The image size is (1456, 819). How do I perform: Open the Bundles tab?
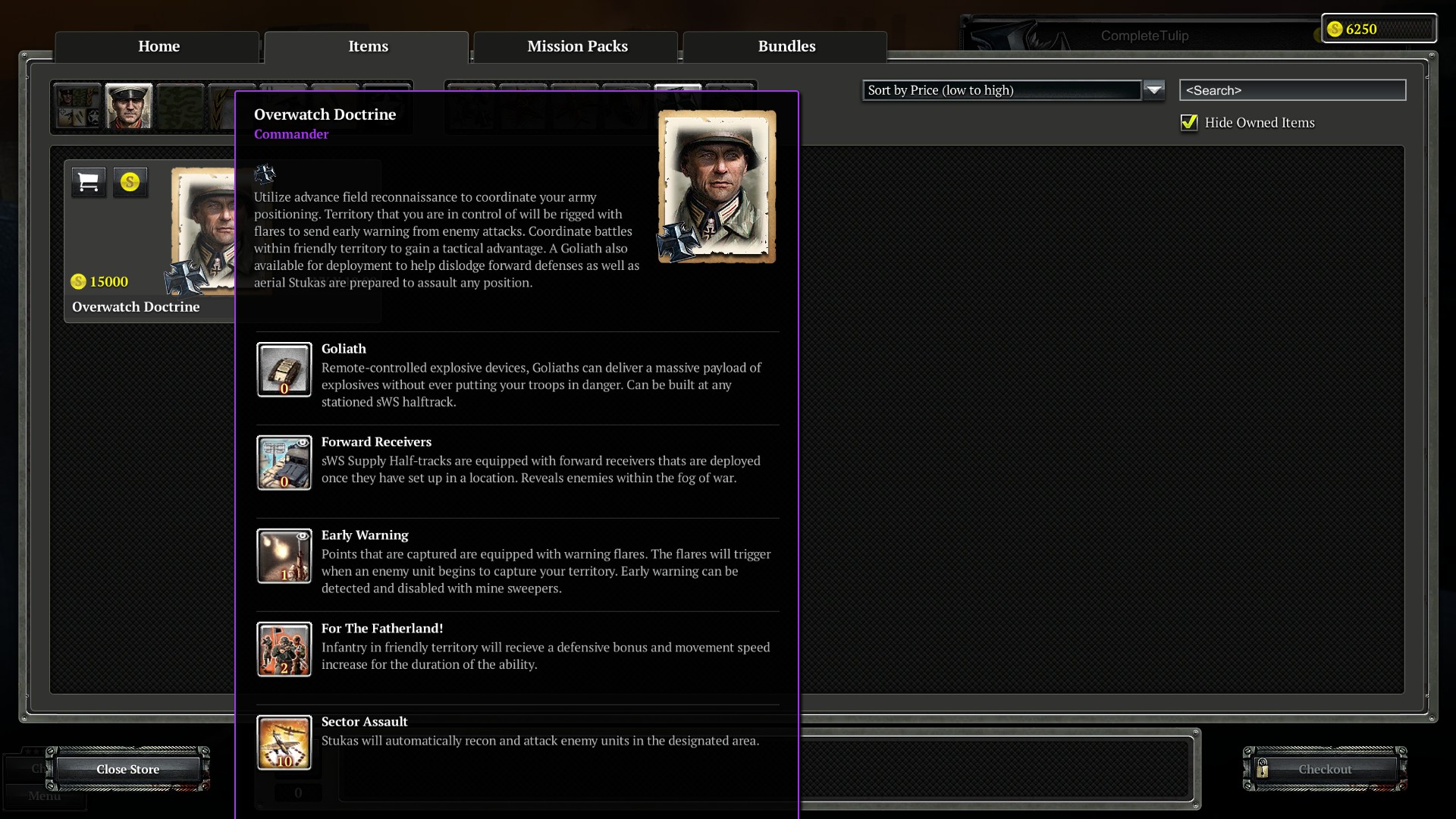click(786, 46)
